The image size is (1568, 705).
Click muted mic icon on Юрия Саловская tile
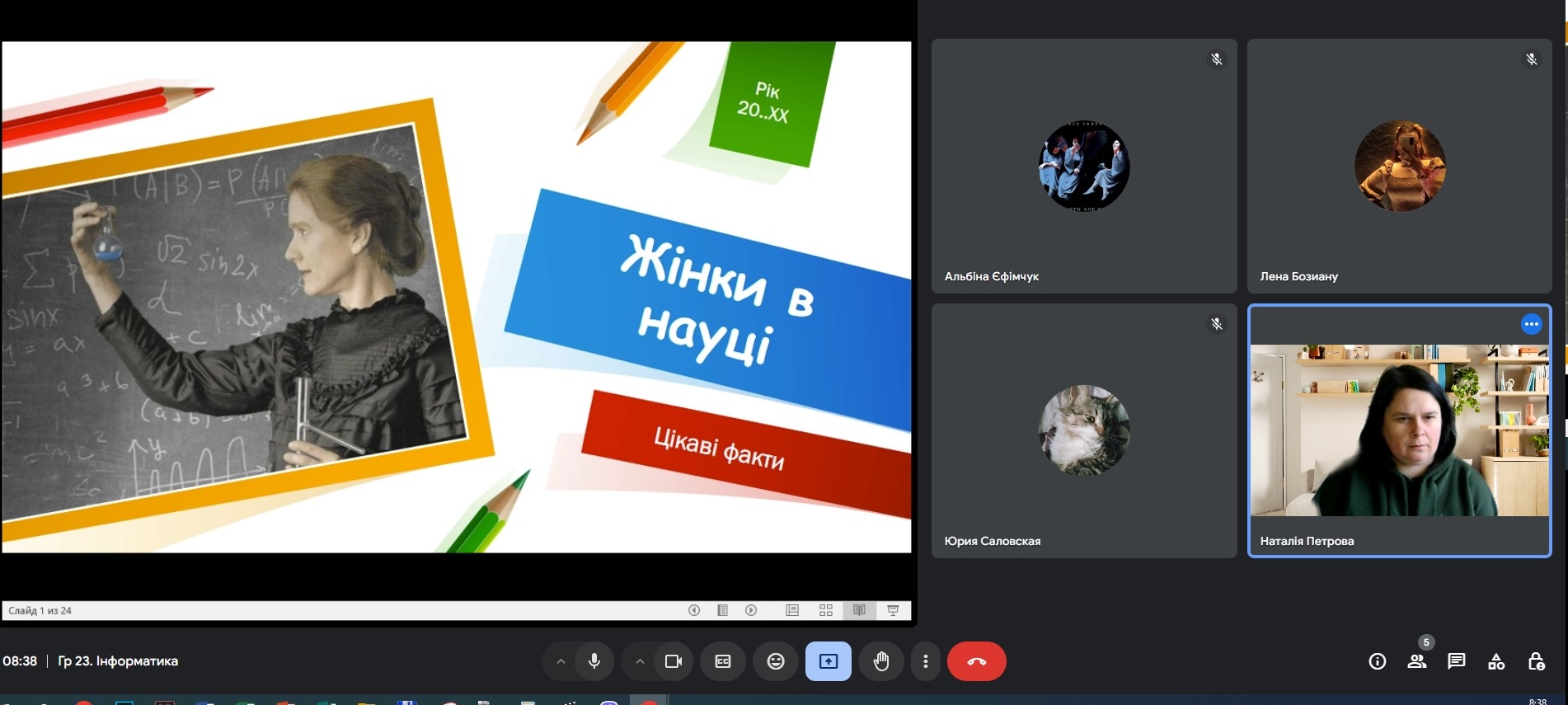click(x=1217, y=324)
